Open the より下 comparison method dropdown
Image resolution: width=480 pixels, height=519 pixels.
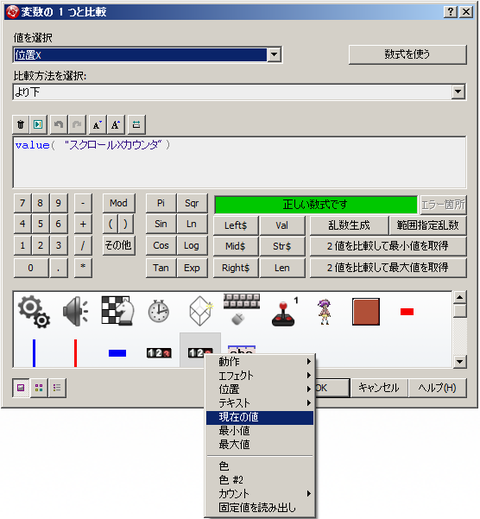pyautogui.click(x=458, y=92)
